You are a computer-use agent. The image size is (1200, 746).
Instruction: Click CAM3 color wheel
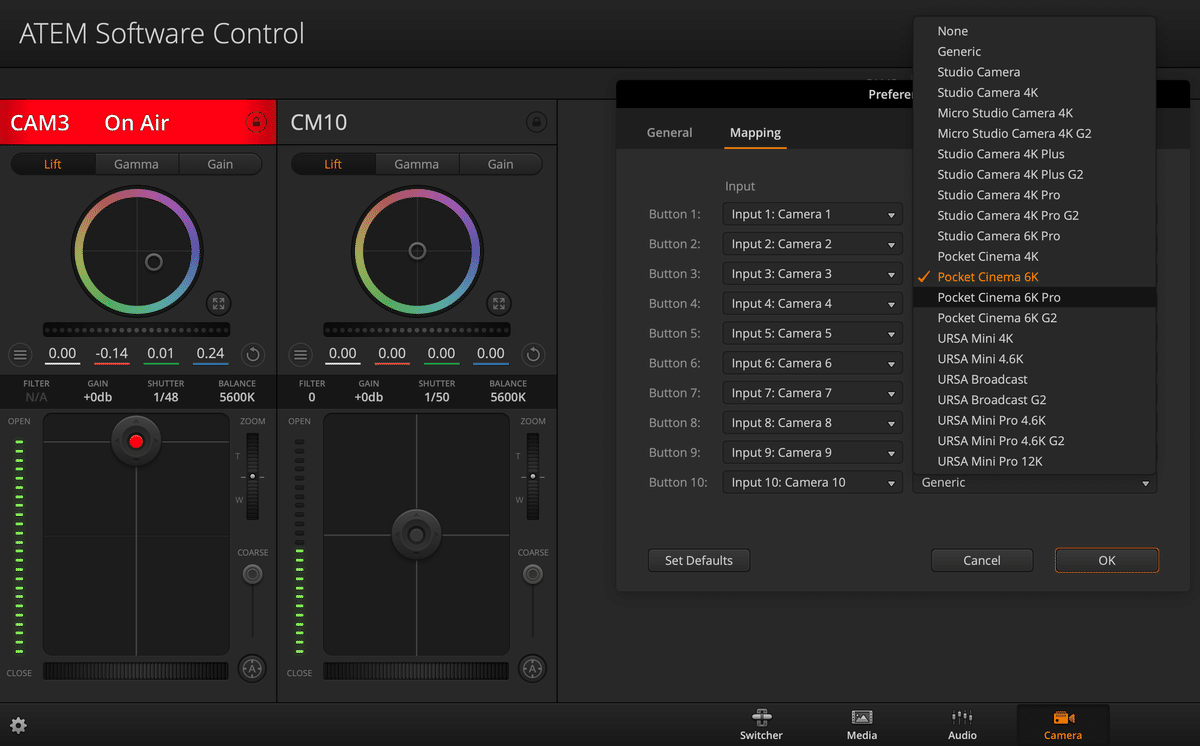(137, 251)
